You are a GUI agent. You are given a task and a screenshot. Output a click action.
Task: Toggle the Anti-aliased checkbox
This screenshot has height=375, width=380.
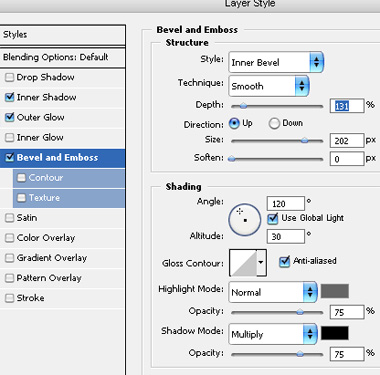coord(284,261)
